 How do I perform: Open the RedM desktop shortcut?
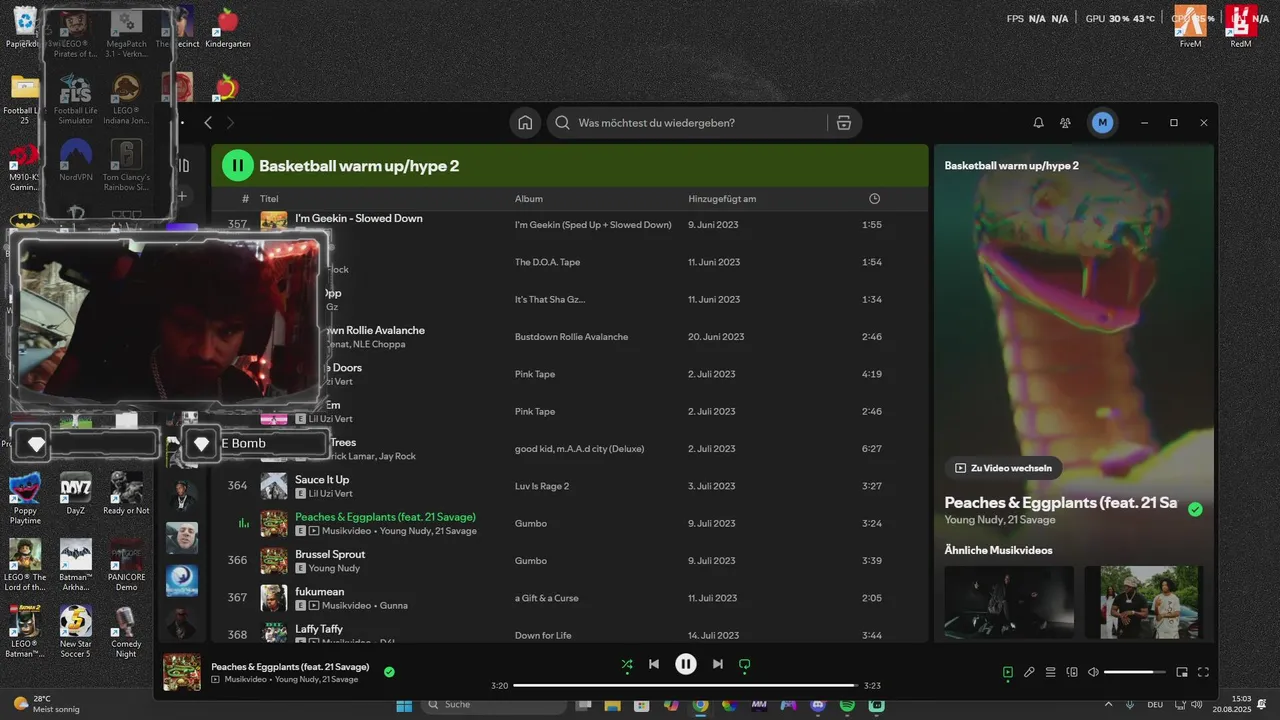tap(1241, 26)
